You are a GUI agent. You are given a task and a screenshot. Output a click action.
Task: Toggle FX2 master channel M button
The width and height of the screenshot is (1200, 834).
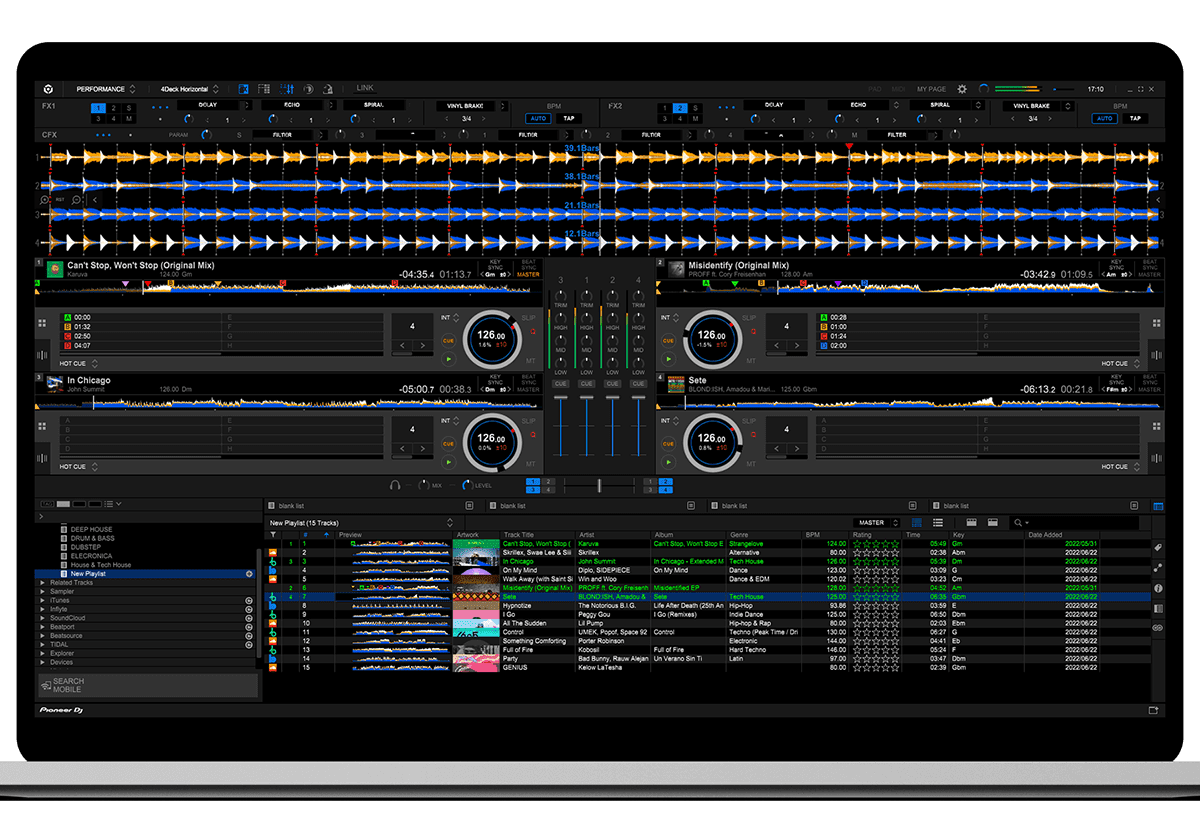(x=694, y=119)
